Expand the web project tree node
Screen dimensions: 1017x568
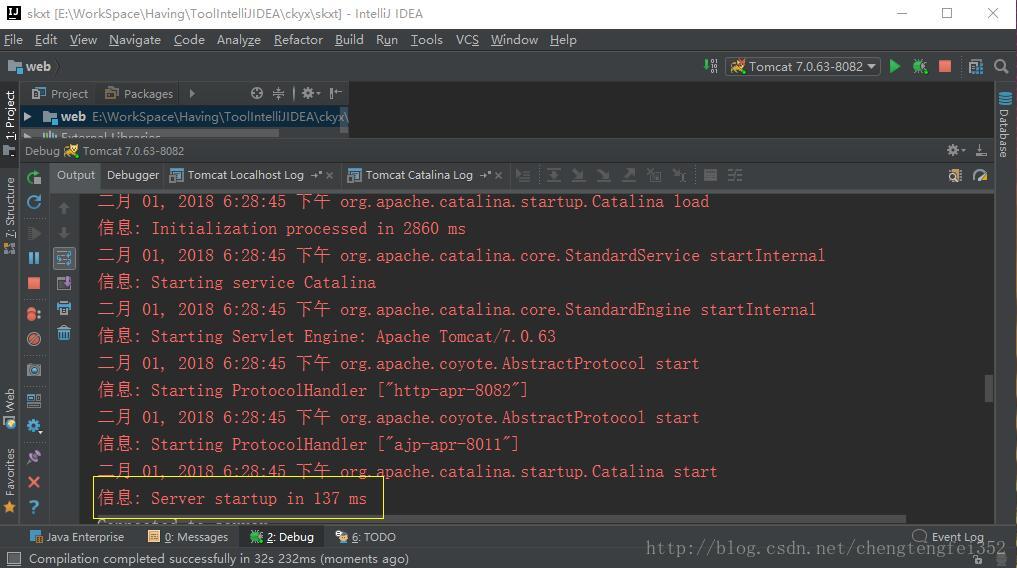point(28,117)
